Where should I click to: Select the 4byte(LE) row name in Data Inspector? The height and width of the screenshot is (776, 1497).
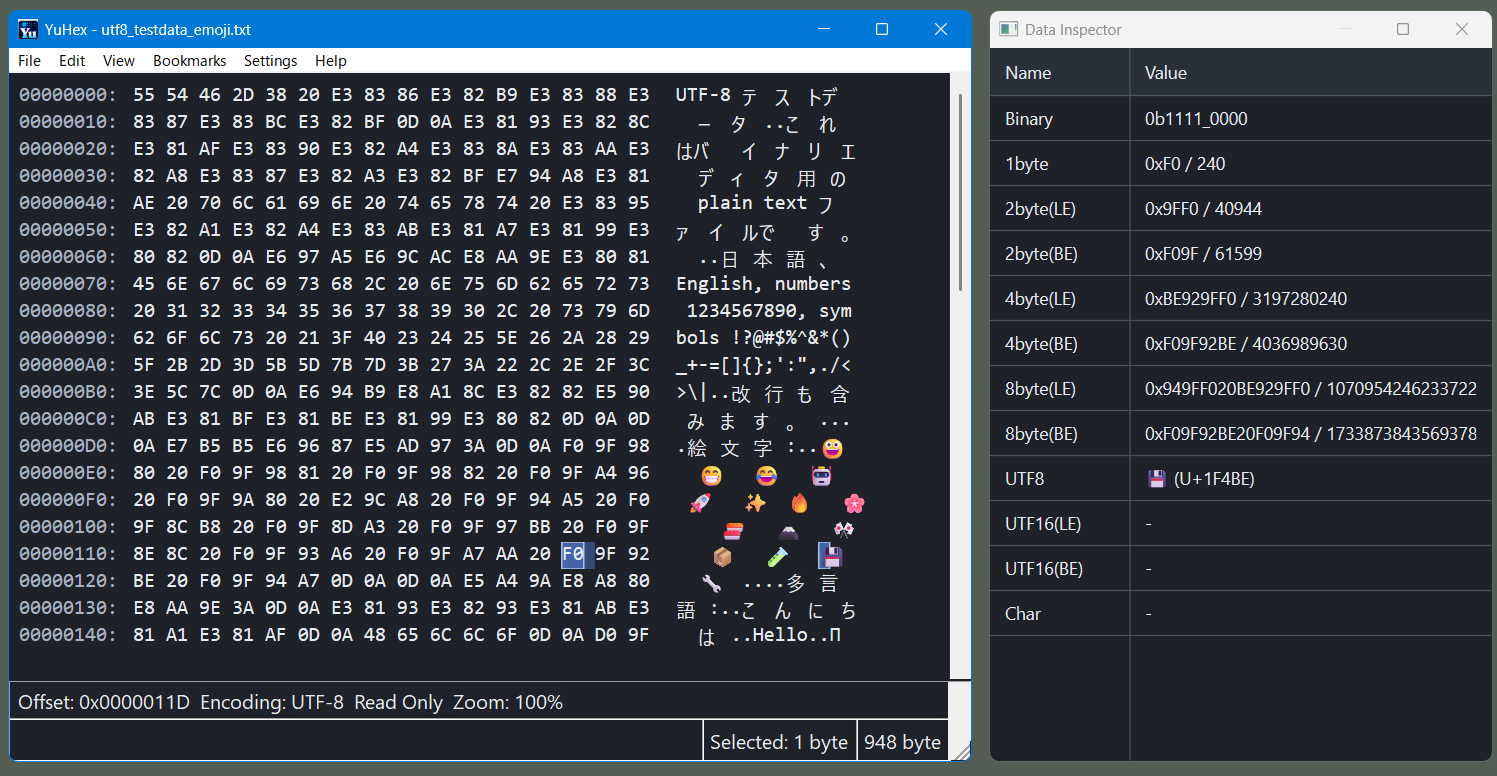pos(1040,299)
